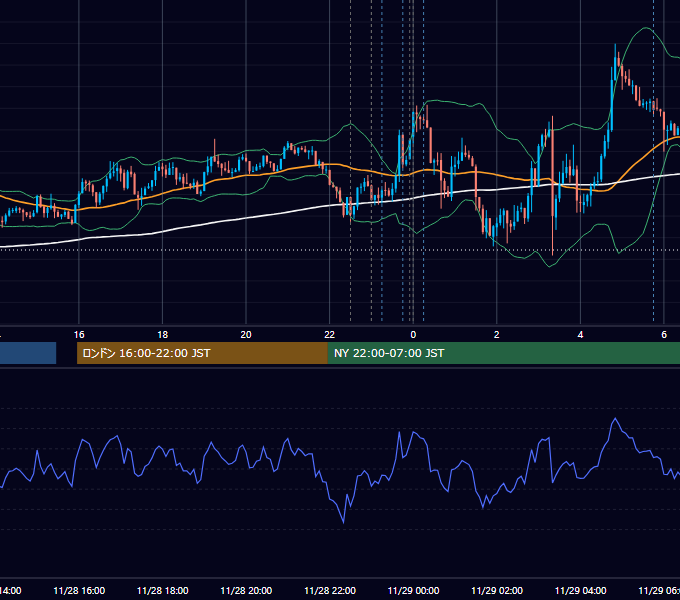
Task: Click the 11/28 22:00 date label
Action: point(330,591)
